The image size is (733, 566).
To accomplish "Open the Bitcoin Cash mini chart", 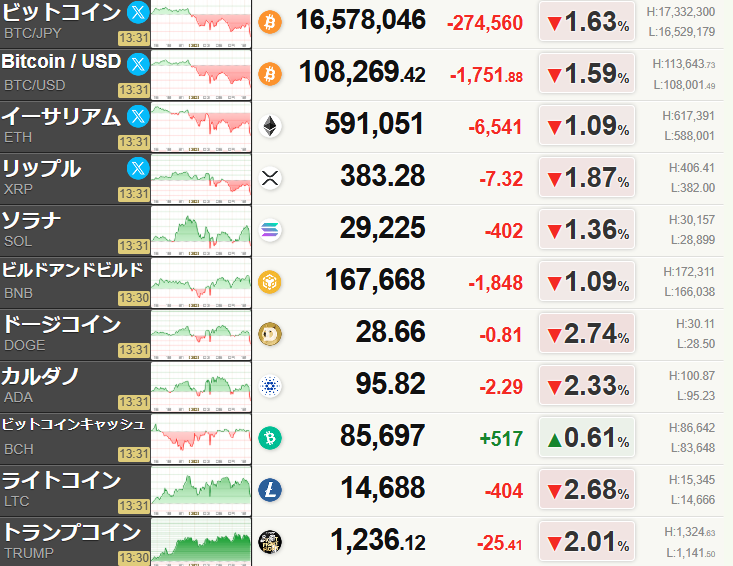I will (201, 438).
